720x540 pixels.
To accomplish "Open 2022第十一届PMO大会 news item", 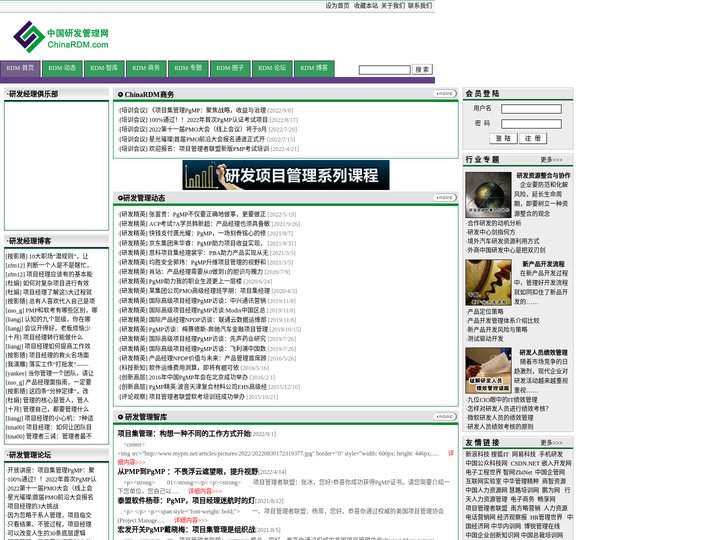I will tap(208, 129).
